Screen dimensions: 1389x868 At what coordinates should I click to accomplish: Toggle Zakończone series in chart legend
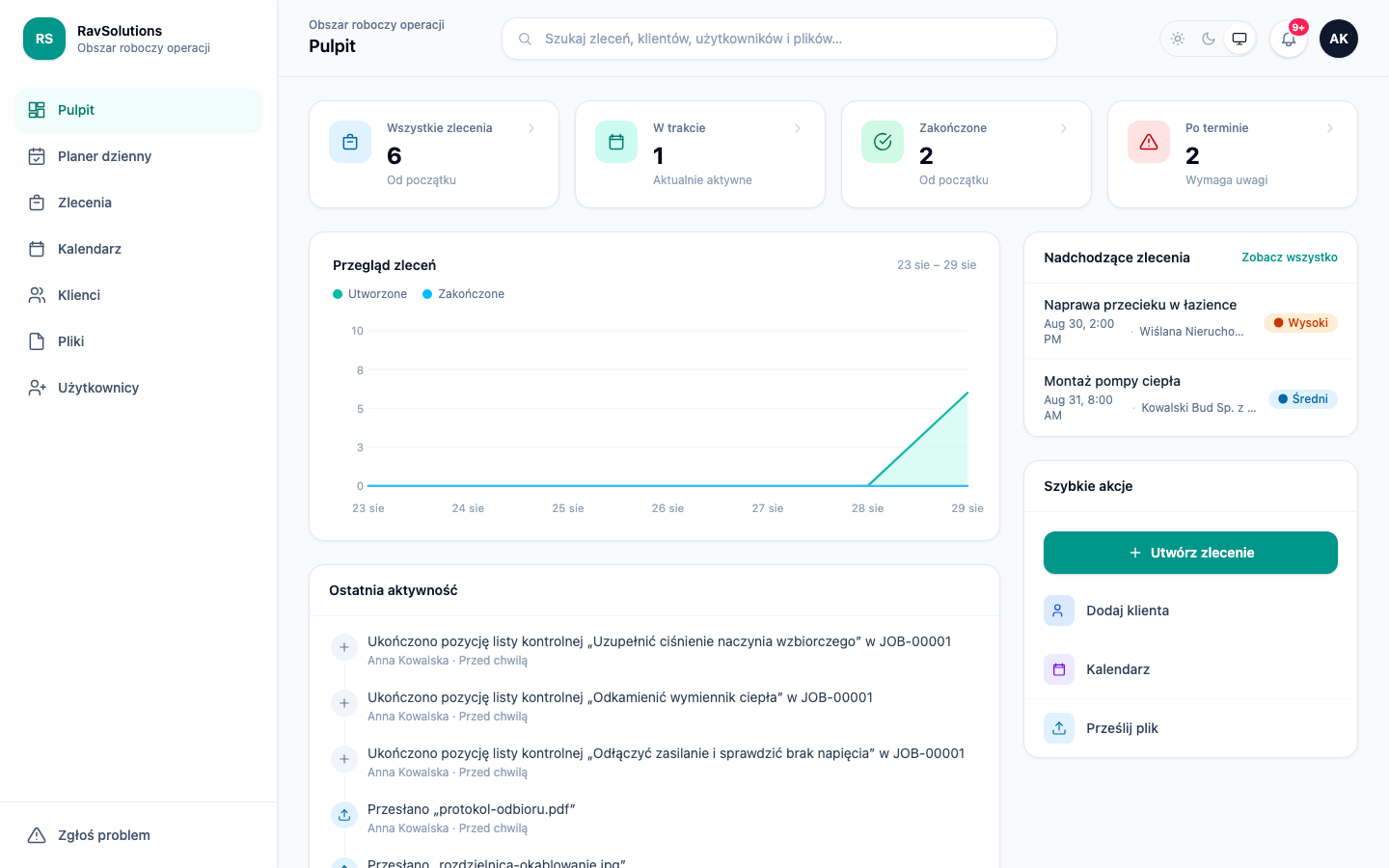(x=464, y=294)
